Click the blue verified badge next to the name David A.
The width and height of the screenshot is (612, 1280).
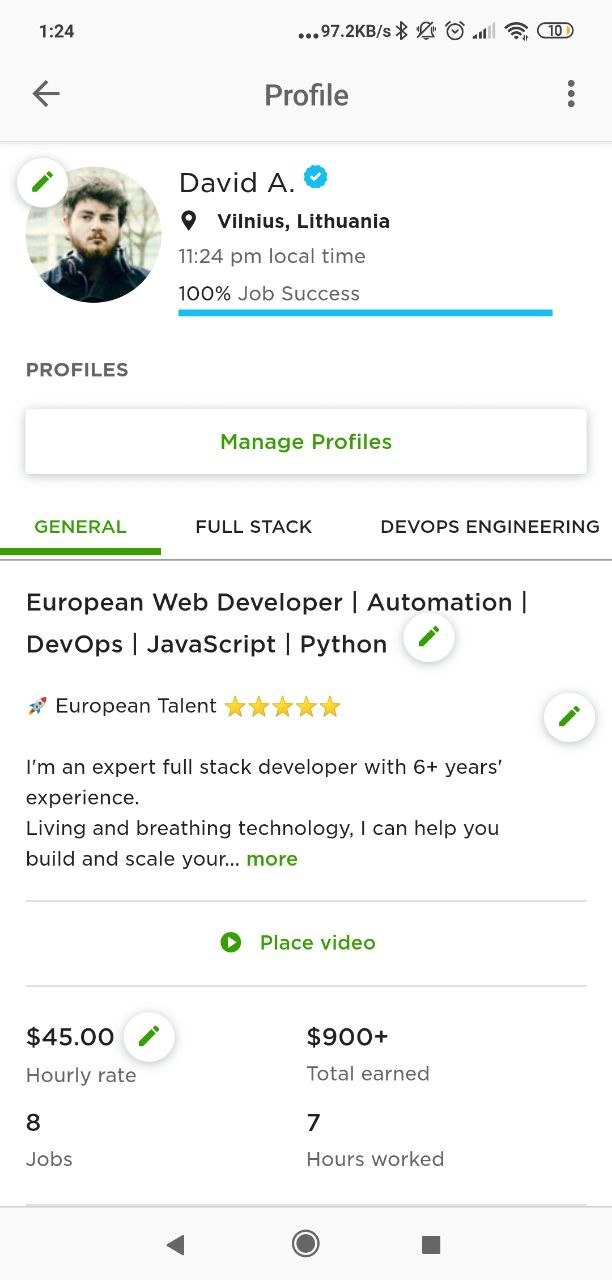[x=316, y=178]
